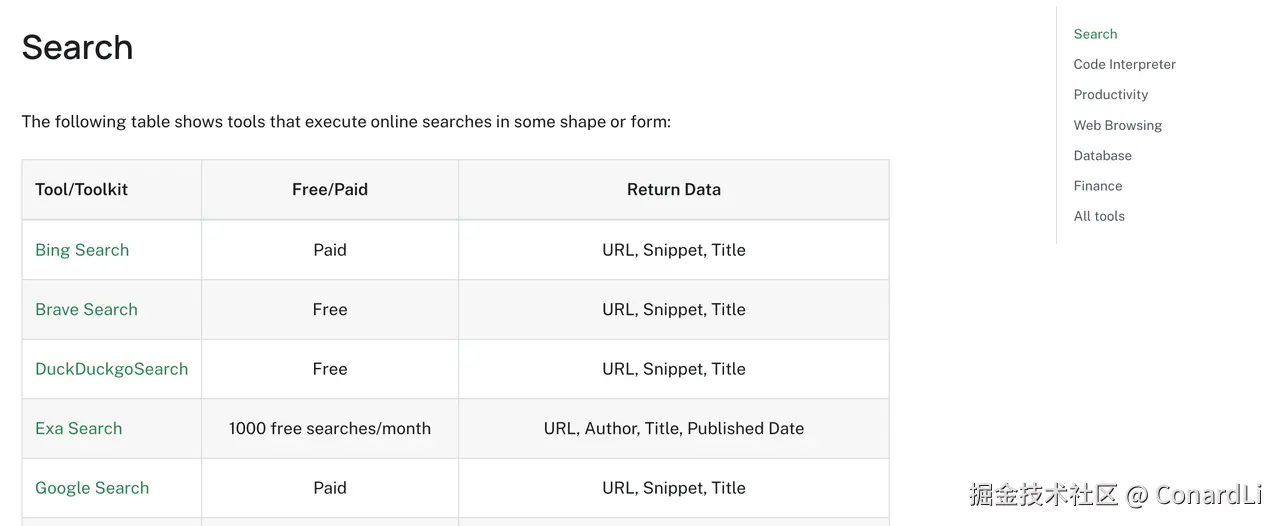Click the "1000 free searches/month" cell
The height and width of the screenshot is (526, 1280).
[330, 428]
